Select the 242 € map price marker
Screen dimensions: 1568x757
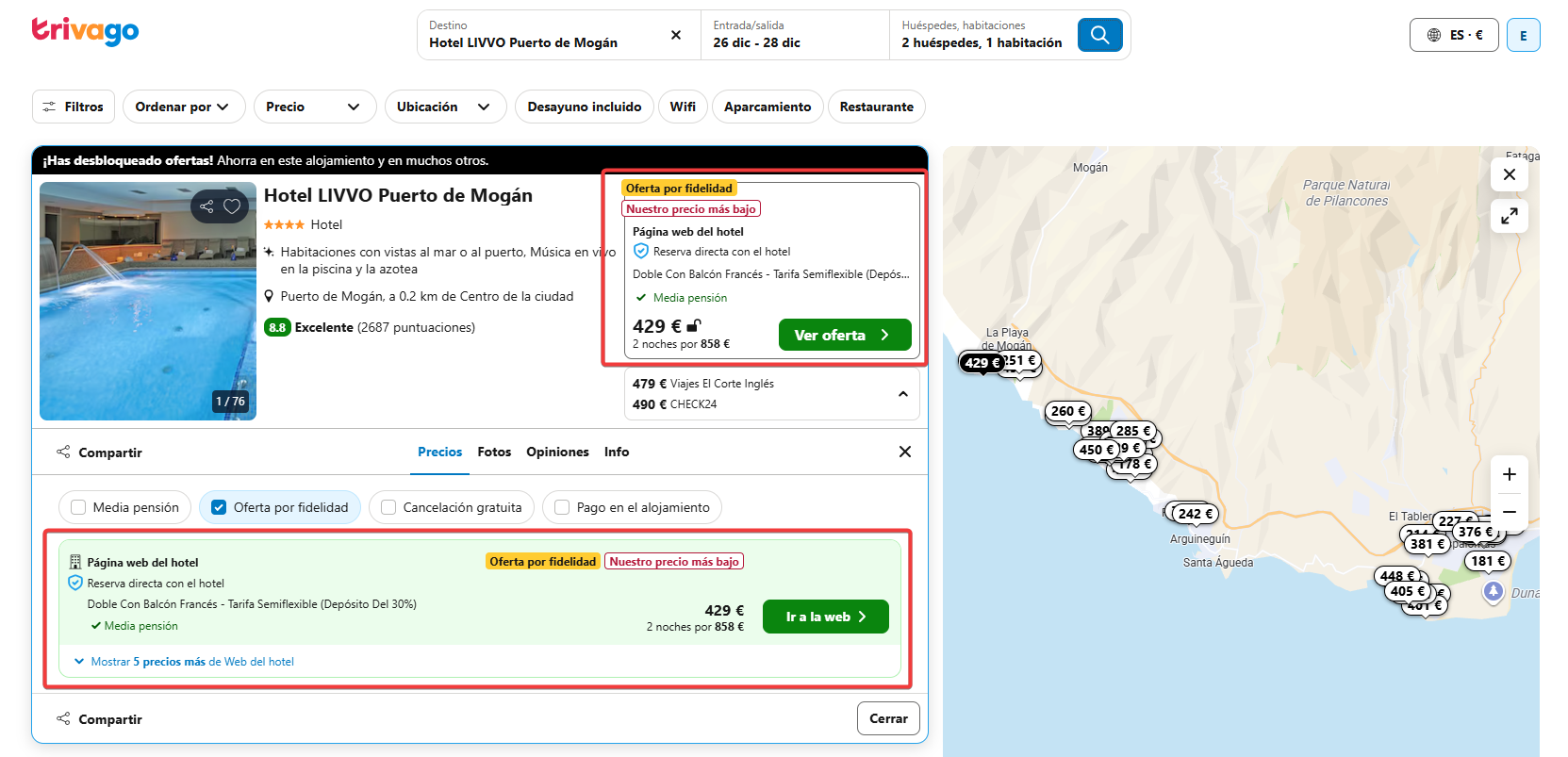click(x=1196, y=514)
